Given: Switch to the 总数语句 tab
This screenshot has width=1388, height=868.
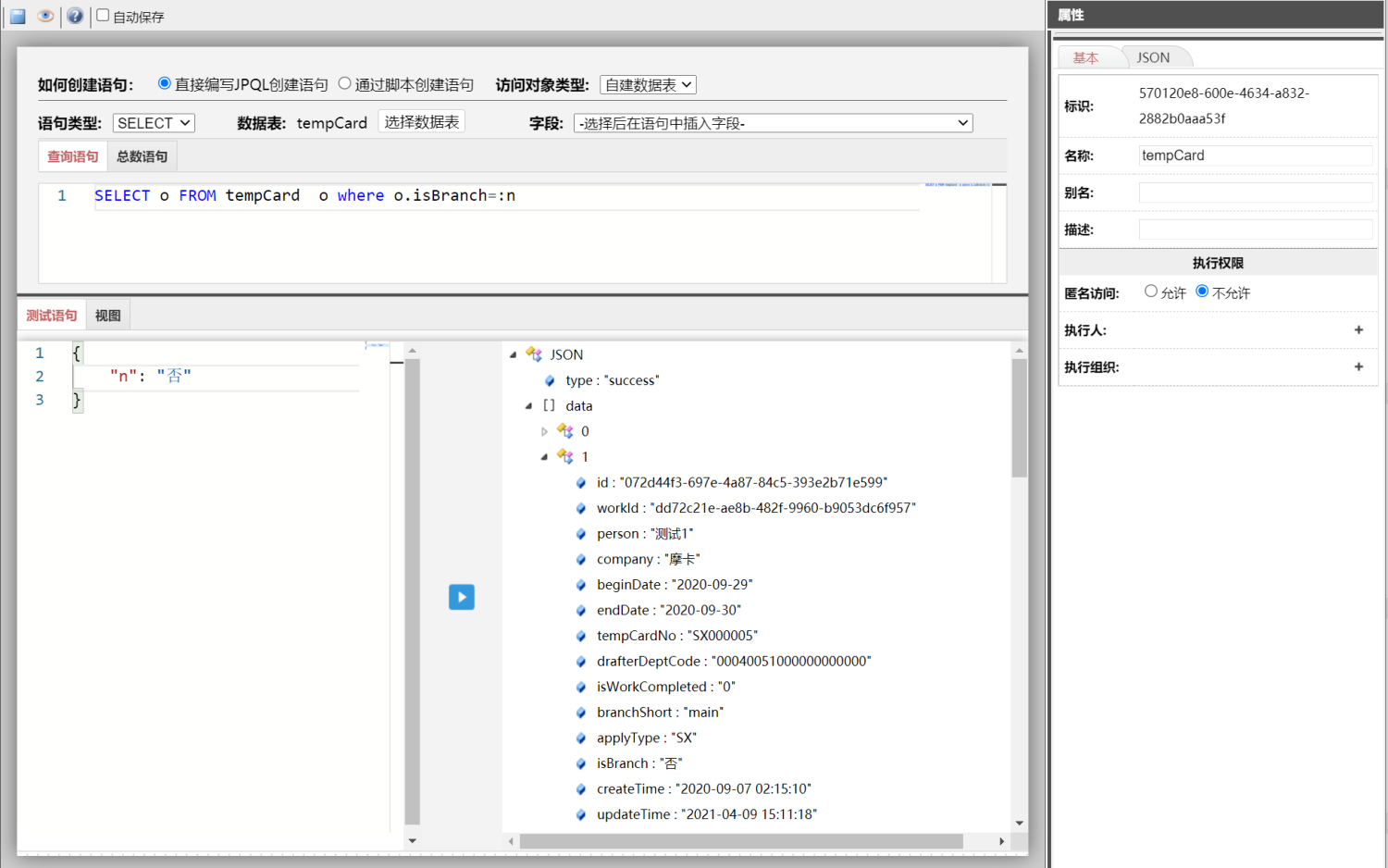Looking at the screenshot, I should pos(142,156).
